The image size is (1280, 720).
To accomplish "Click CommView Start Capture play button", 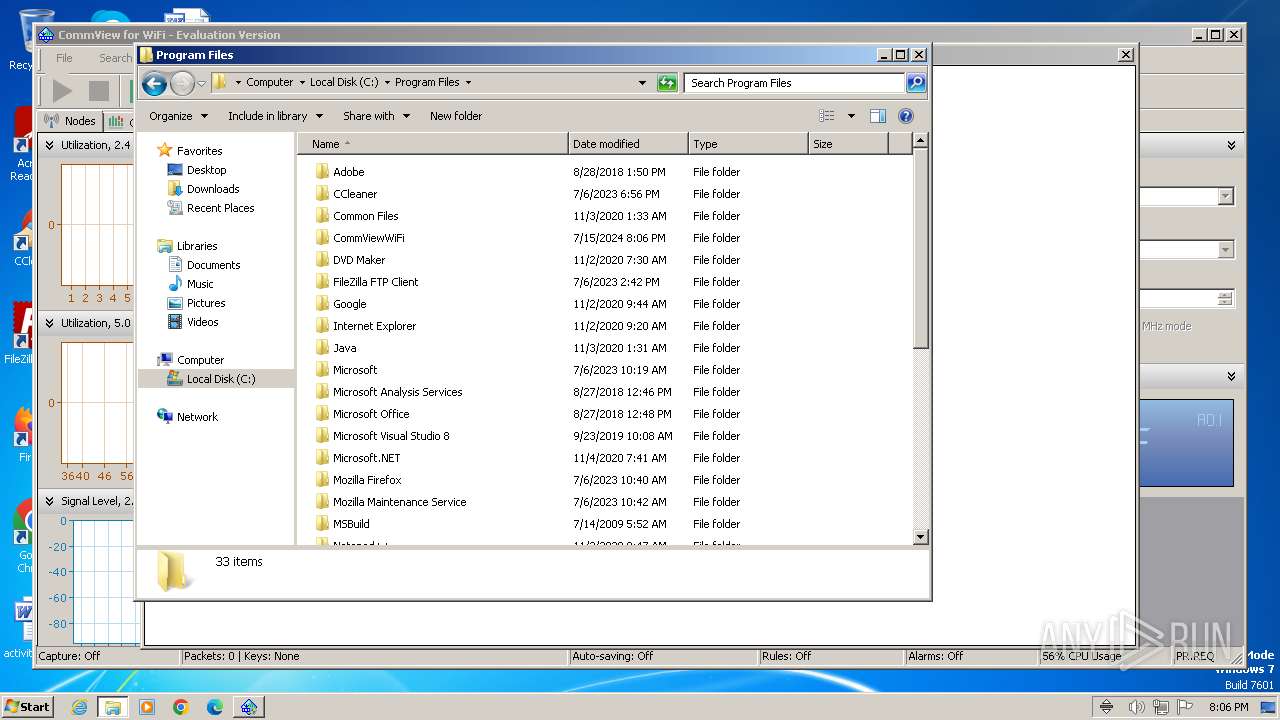I will pyautogui.click(x=62, y=91).
